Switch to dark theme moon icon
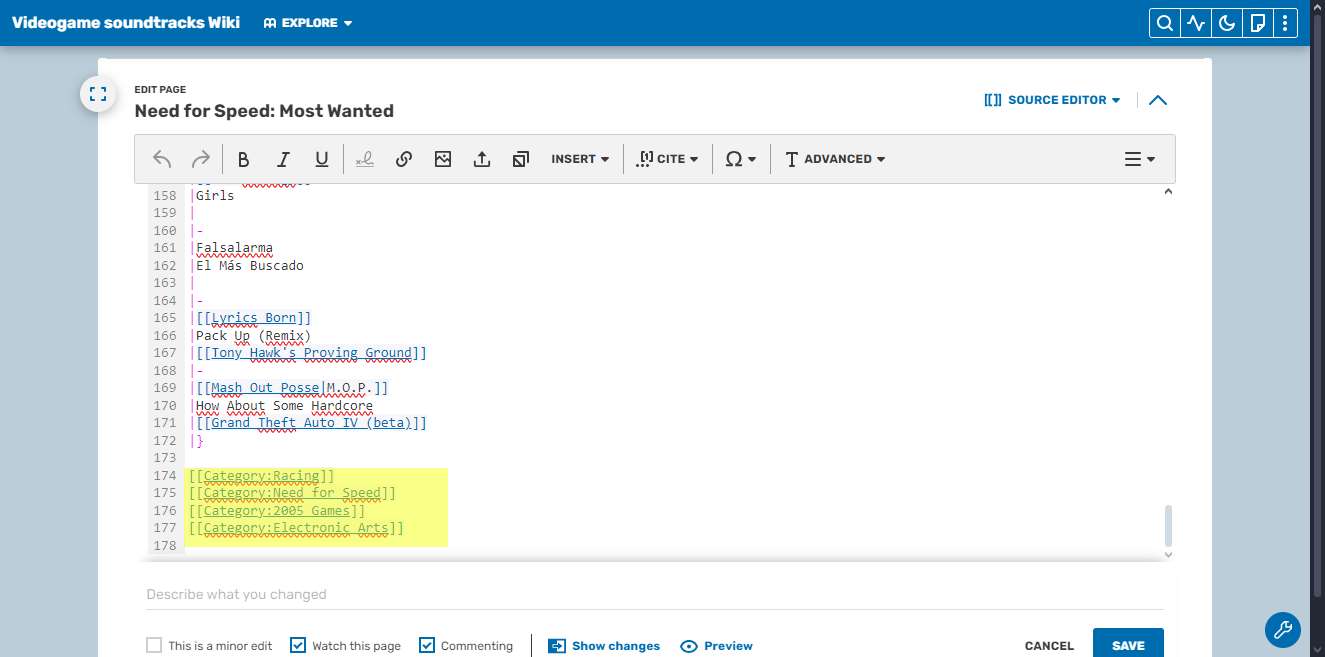 click(x=1226, y=23)
